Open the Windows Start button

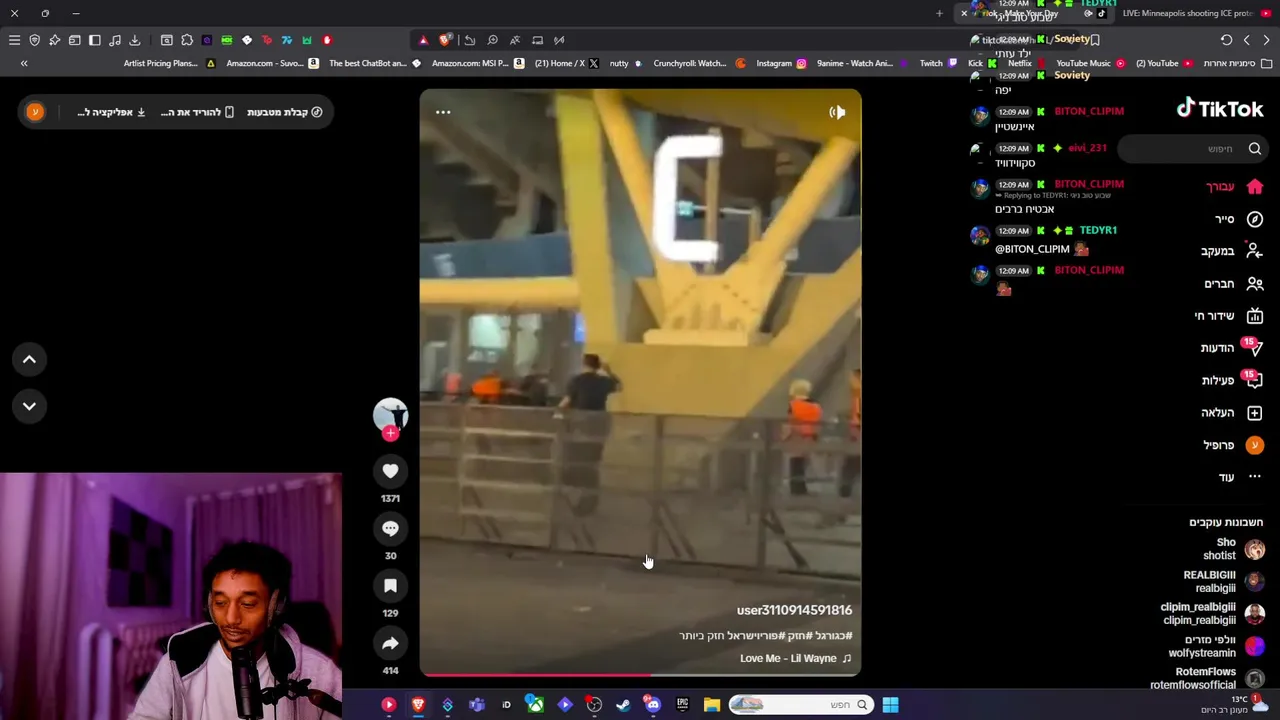click(x=890, y=705)
